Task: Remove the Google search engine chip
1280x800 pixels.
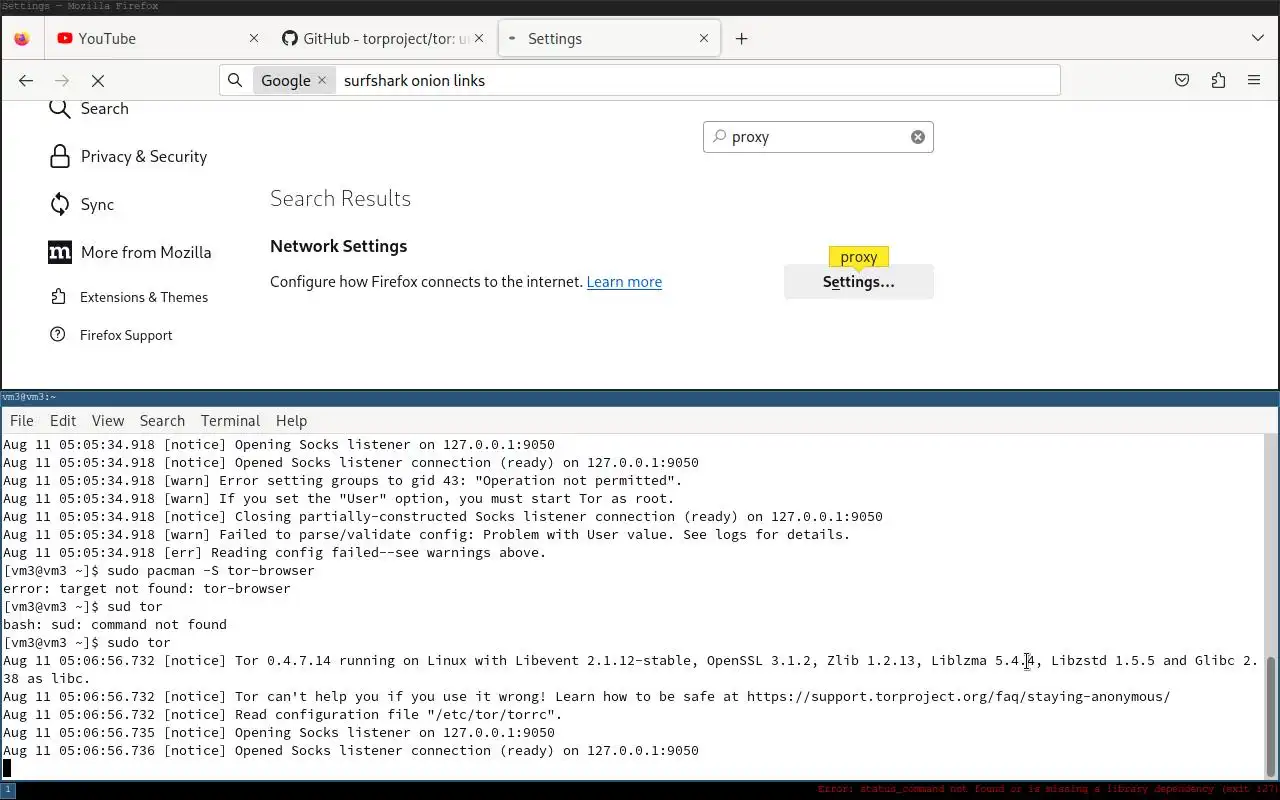Action: [x=321, y=80]
